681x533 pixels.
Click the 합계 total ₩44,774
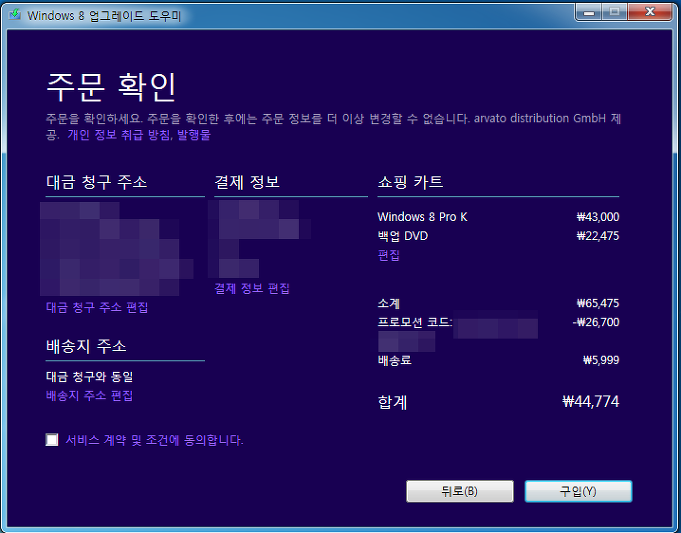point(591,401)
